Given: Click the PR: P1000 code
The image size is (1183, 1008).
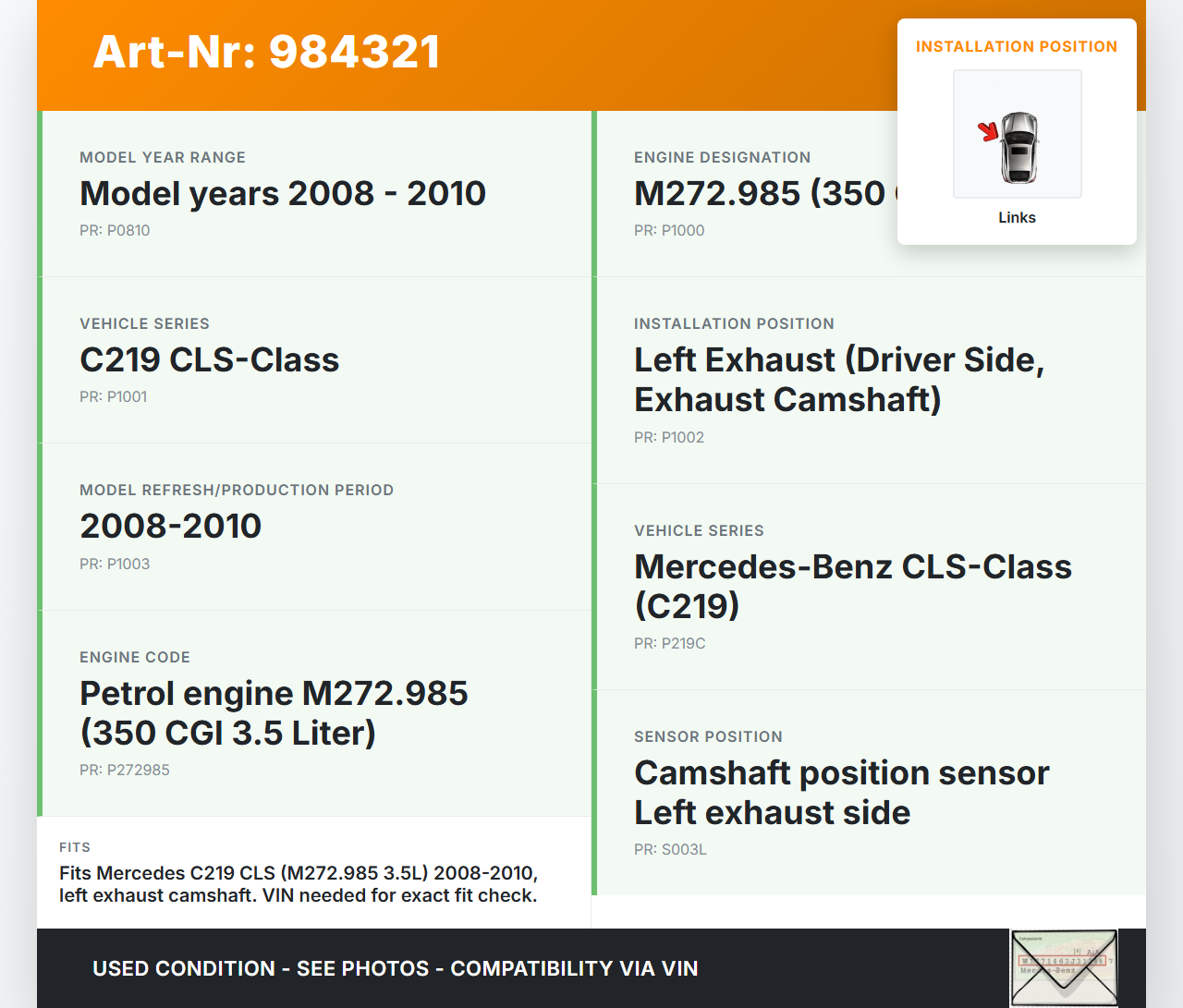Looking at the screenshot, I should 669,230.
